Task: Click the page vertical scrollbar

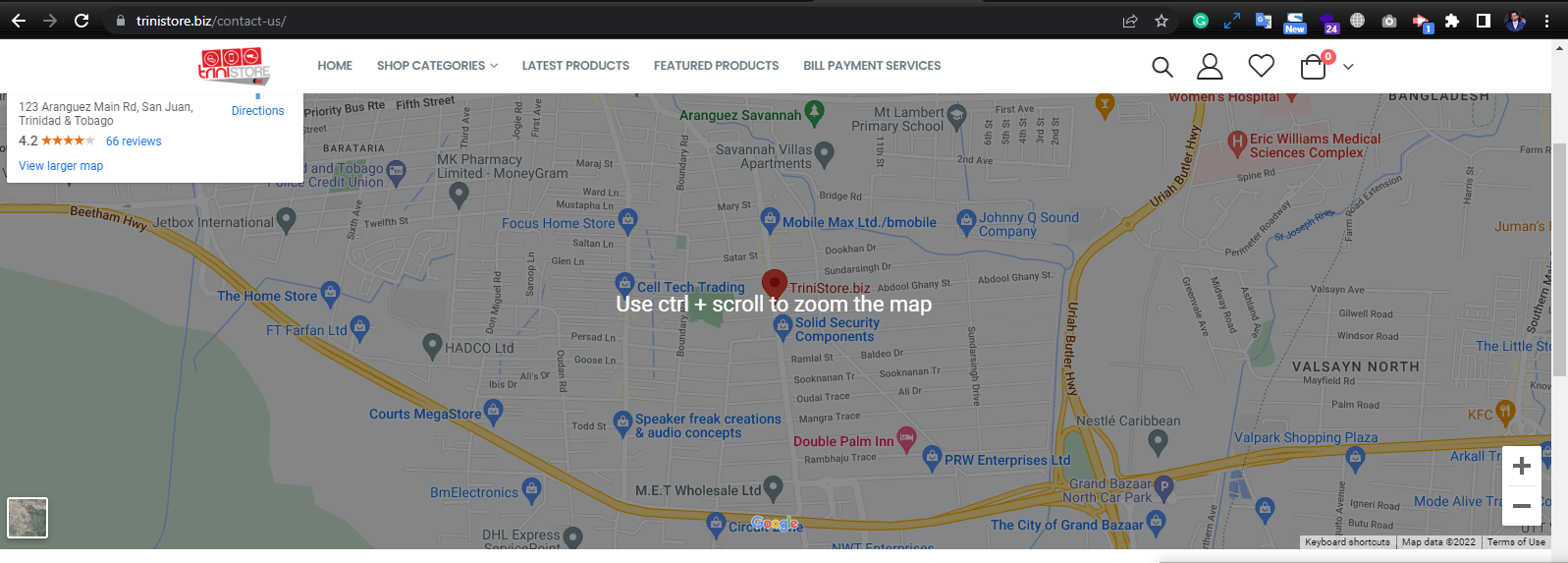Action: (x=1559, y=260)
